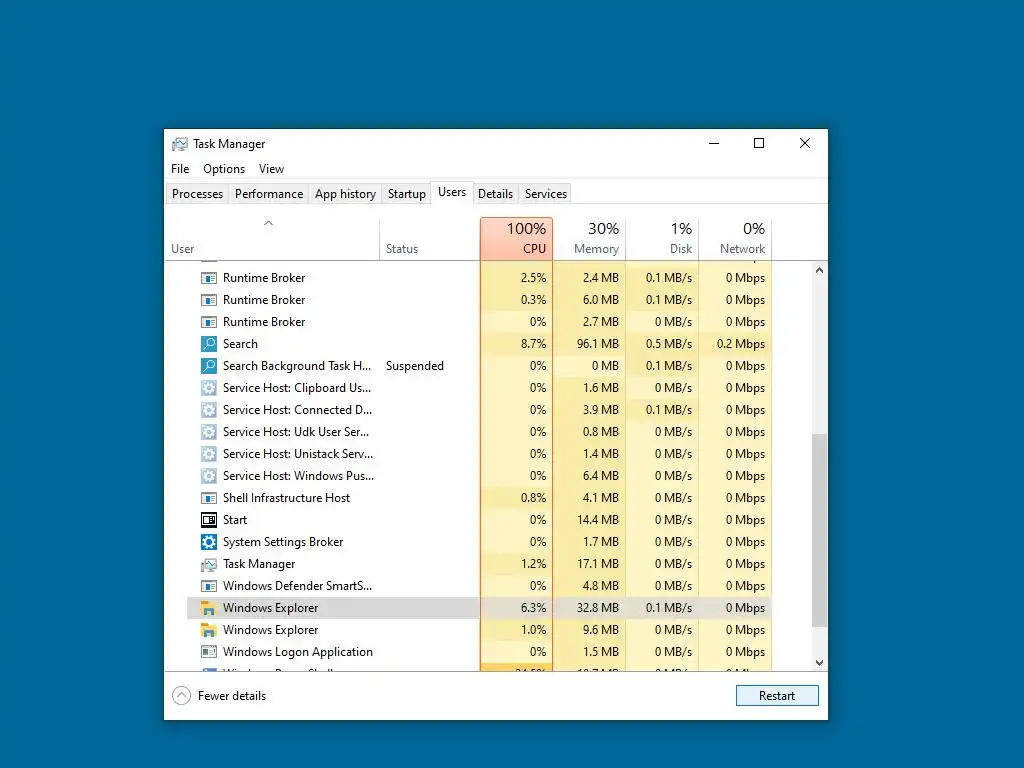Click the Start process icon

coord(208,520)
